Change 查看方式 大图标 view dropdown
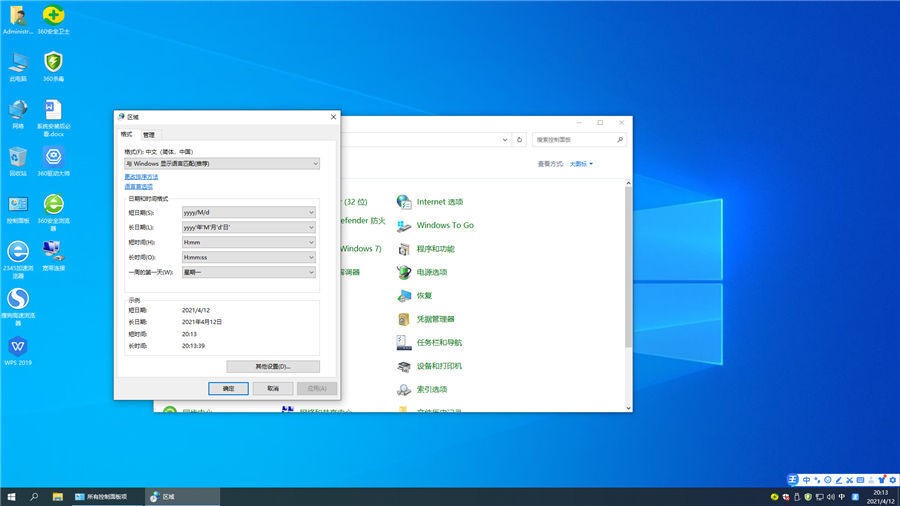The width and height of the screenshot is (900, 506). [581, 164]
